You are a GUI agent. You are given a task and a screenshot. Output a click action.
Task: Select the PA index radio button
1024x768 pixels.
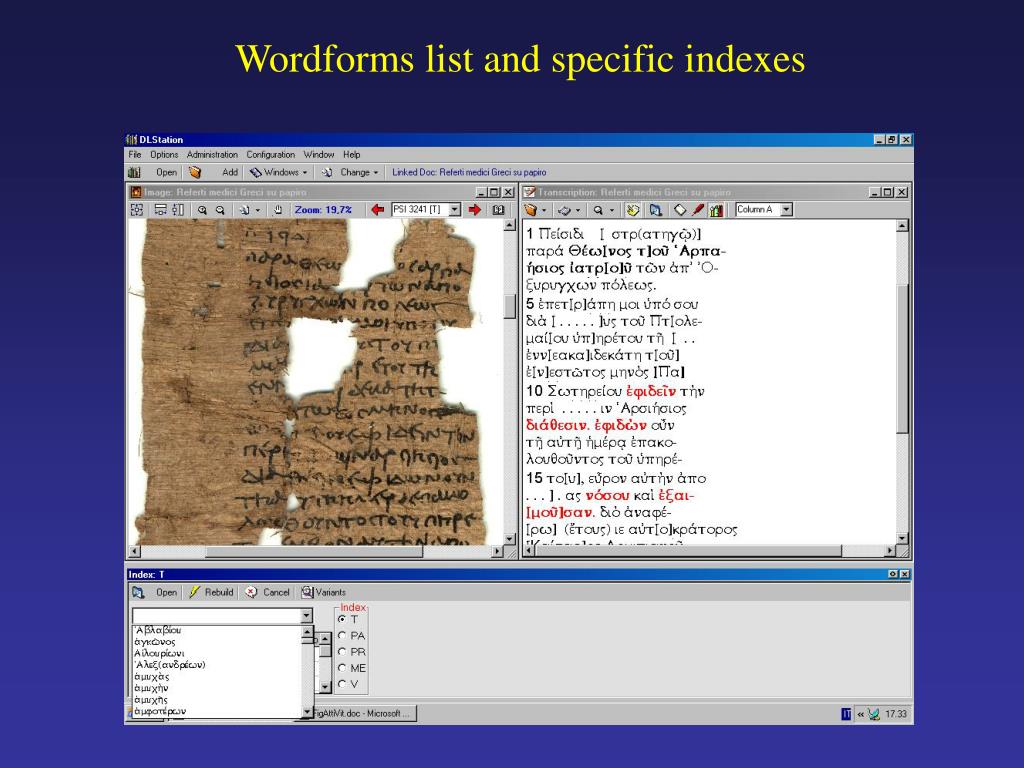342,635
